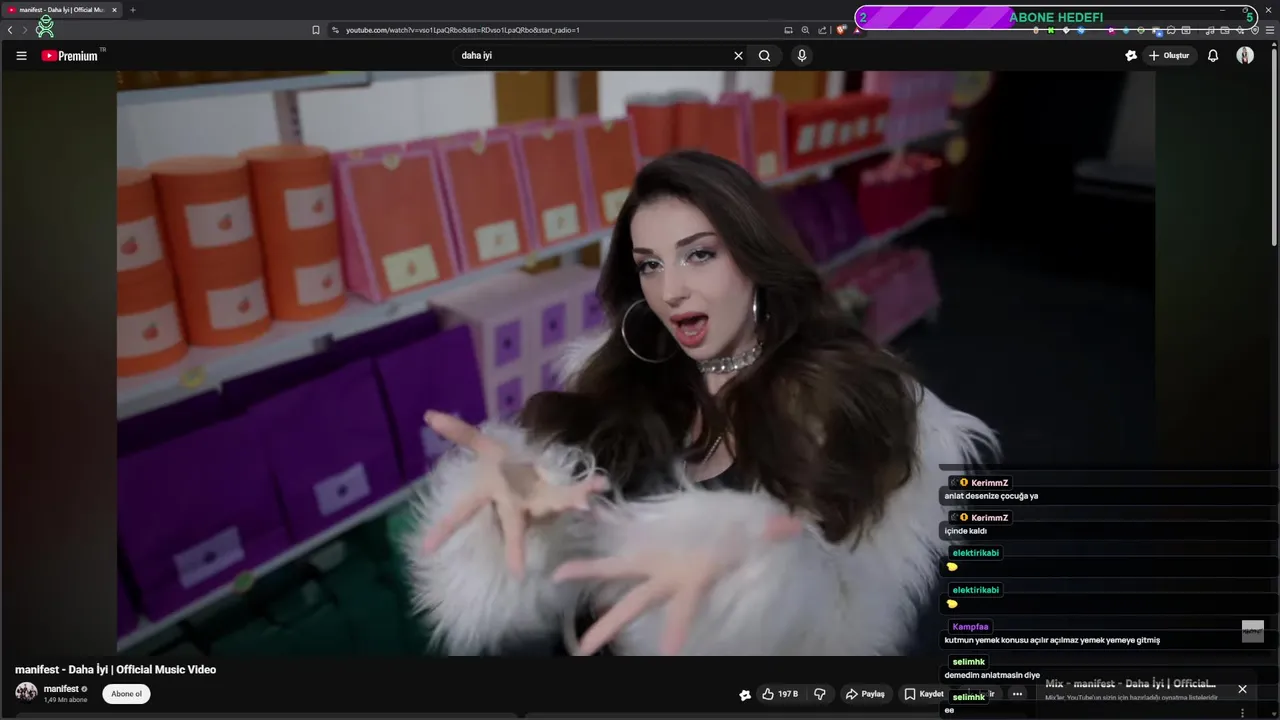Dislike the video
The width and height of the screenshot is (1280, 720).
[820, 694]
